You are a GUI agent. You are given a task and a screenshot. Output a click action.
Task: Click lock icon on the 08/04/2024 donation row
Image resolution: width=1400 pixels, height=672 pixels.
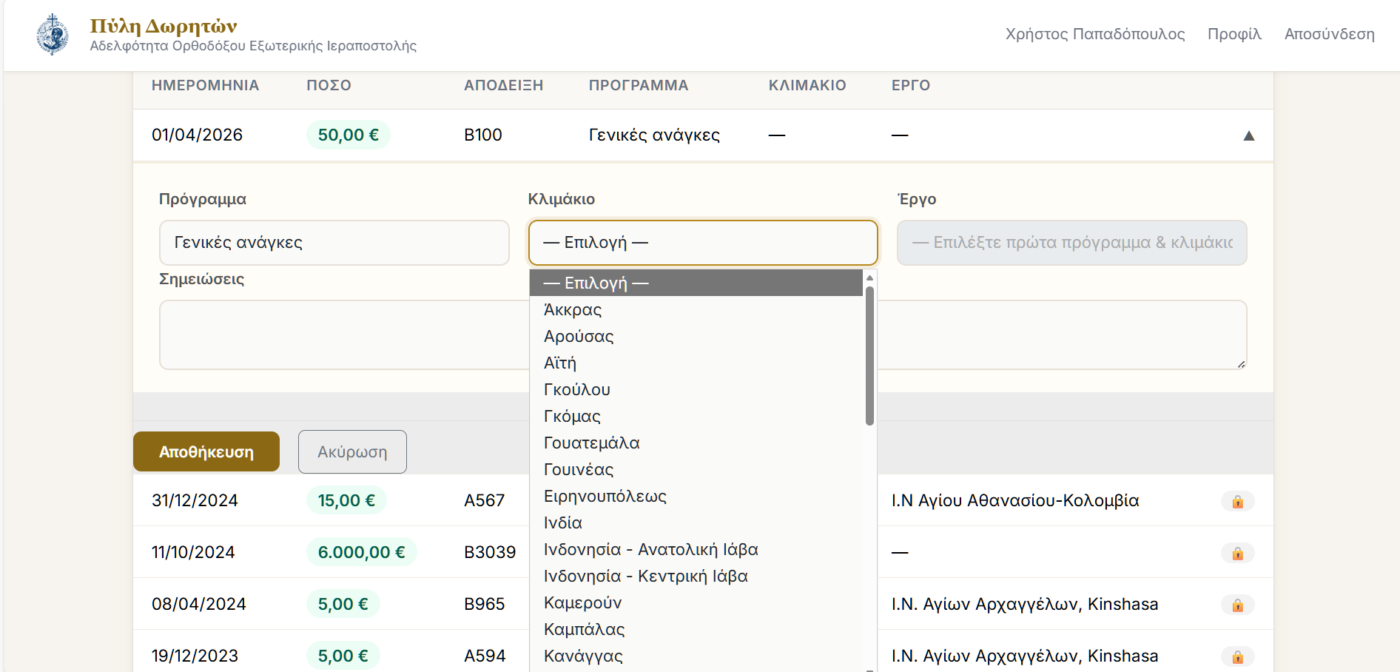[x=1237, y=605]
